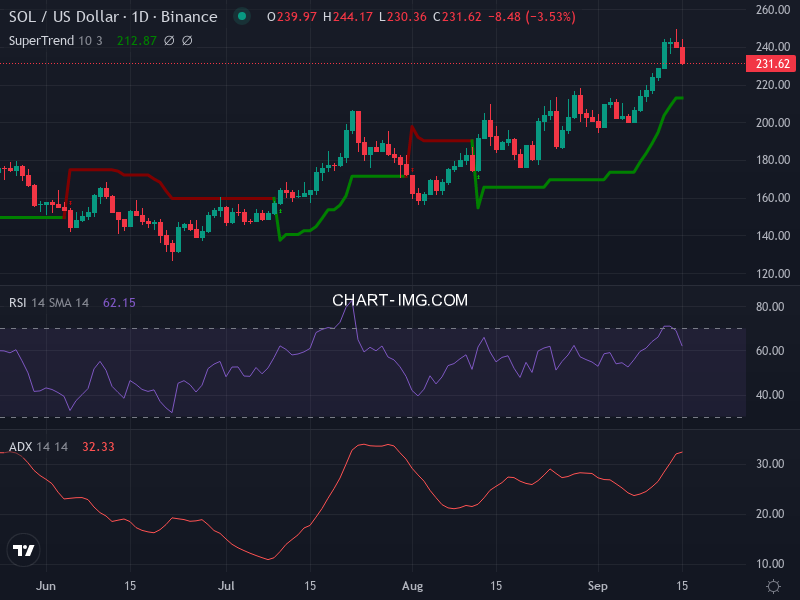Click first ∅ symbol beside SuperTrend value
This screenshot has height=600, width=800.
[x=169, y=41]
